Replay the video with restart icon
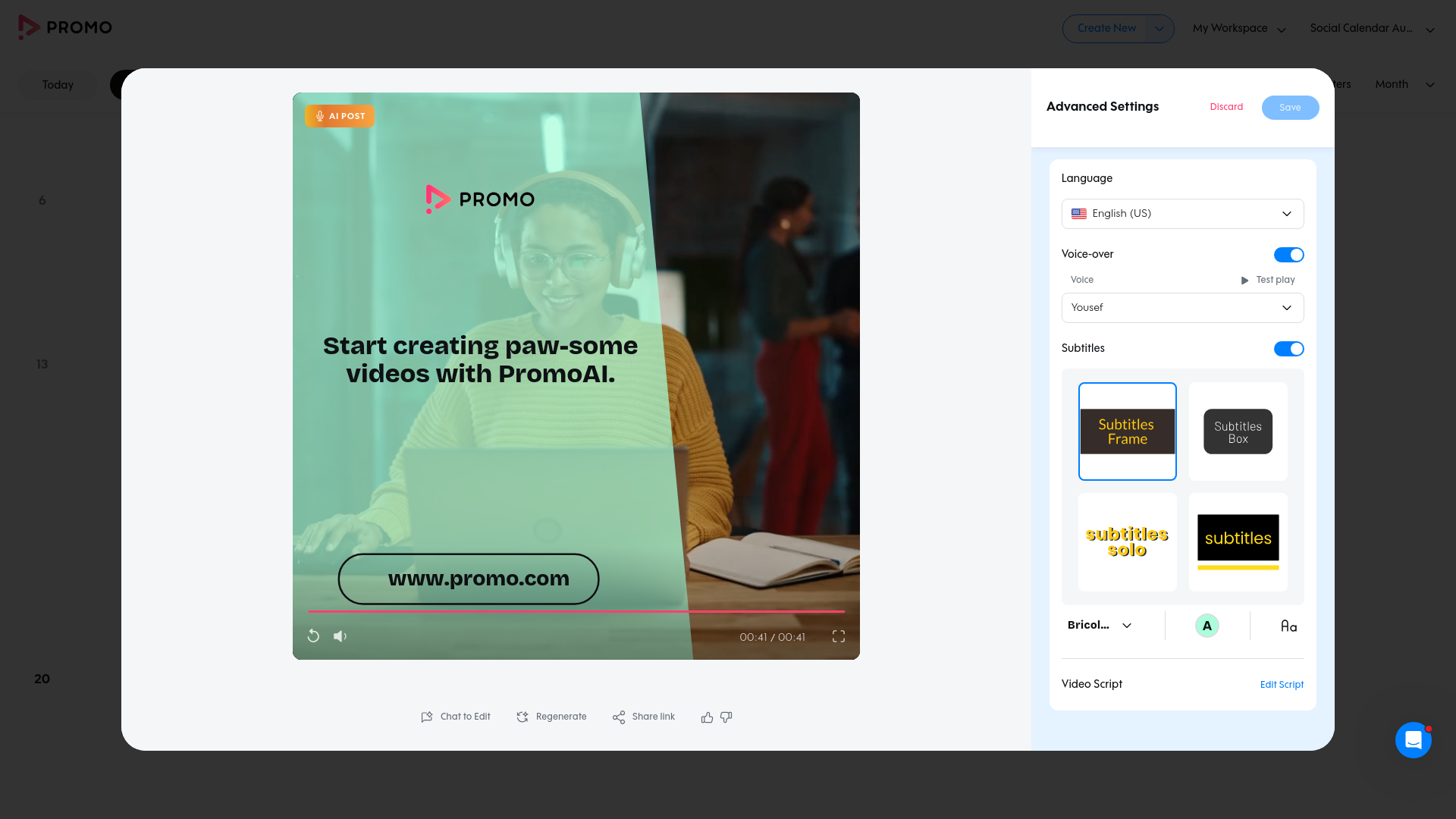Image resolution: width=1456 pixels, height=819 pixels. (313, 636)
